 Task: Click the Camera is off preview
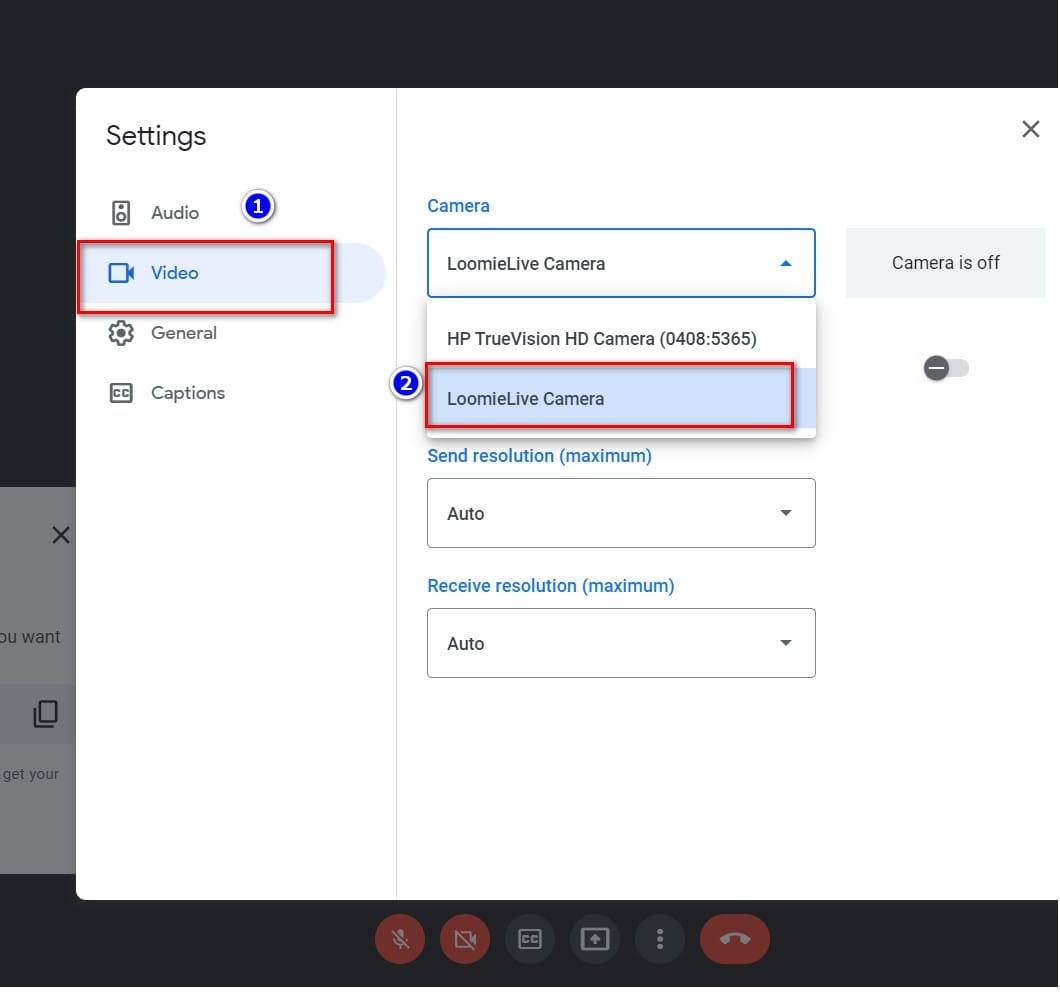click(x=945, y=263)
